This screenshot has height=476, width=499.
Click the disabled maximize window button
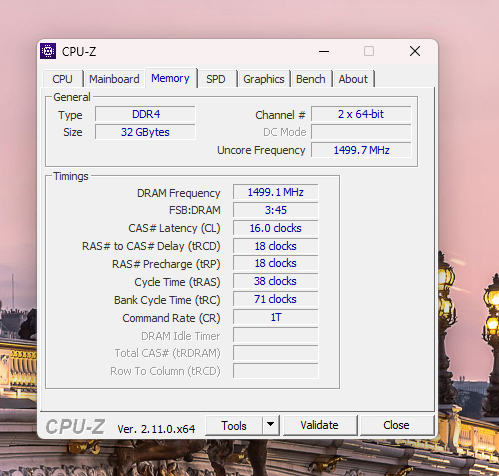tap(369, 51)
